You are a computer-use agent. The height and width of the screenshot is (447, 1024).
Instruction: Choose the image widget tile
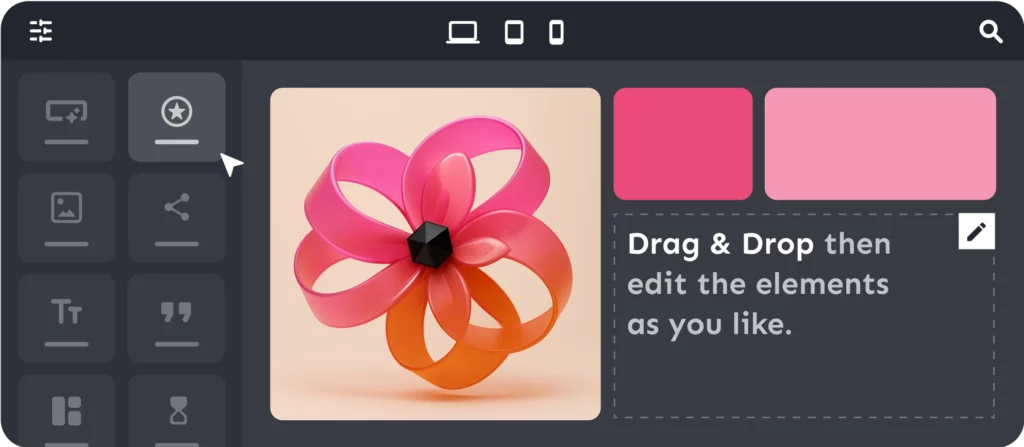tap(67, 218)
